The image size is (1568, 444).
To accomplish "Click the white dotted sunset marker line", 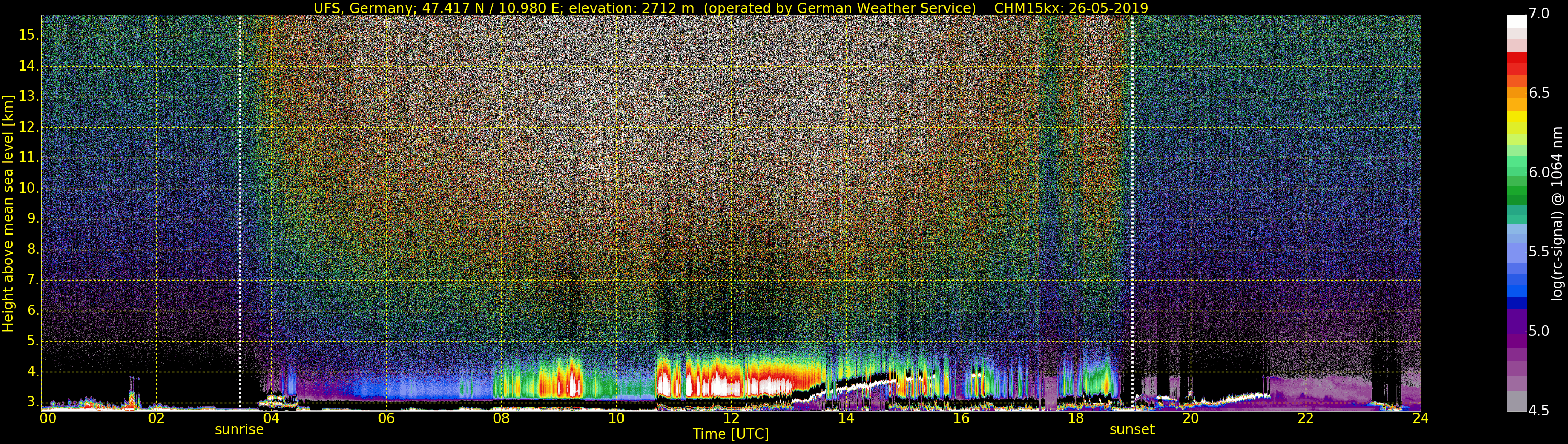I will coord(1132,212).
